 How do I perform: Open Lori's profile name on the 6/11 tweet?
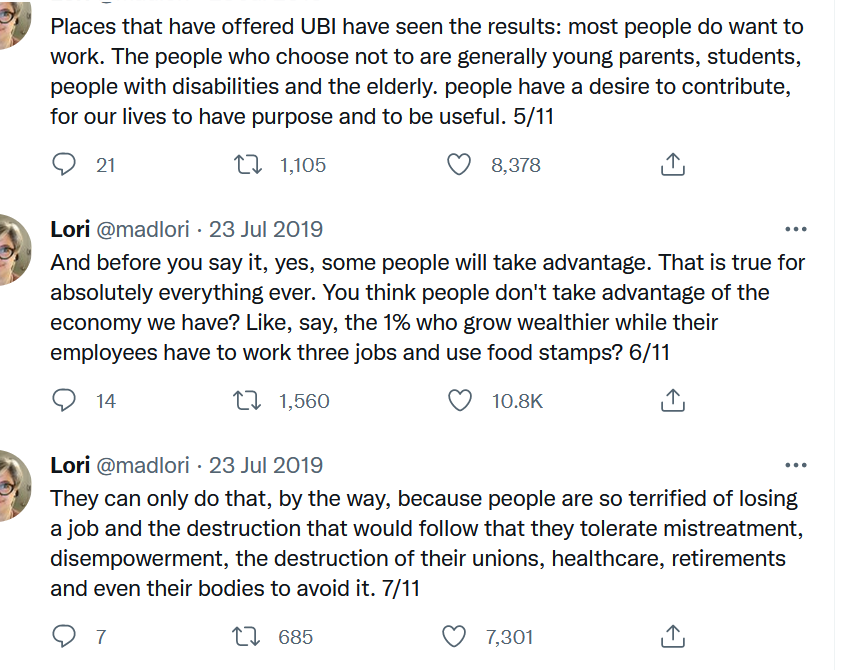pos(70,230)
